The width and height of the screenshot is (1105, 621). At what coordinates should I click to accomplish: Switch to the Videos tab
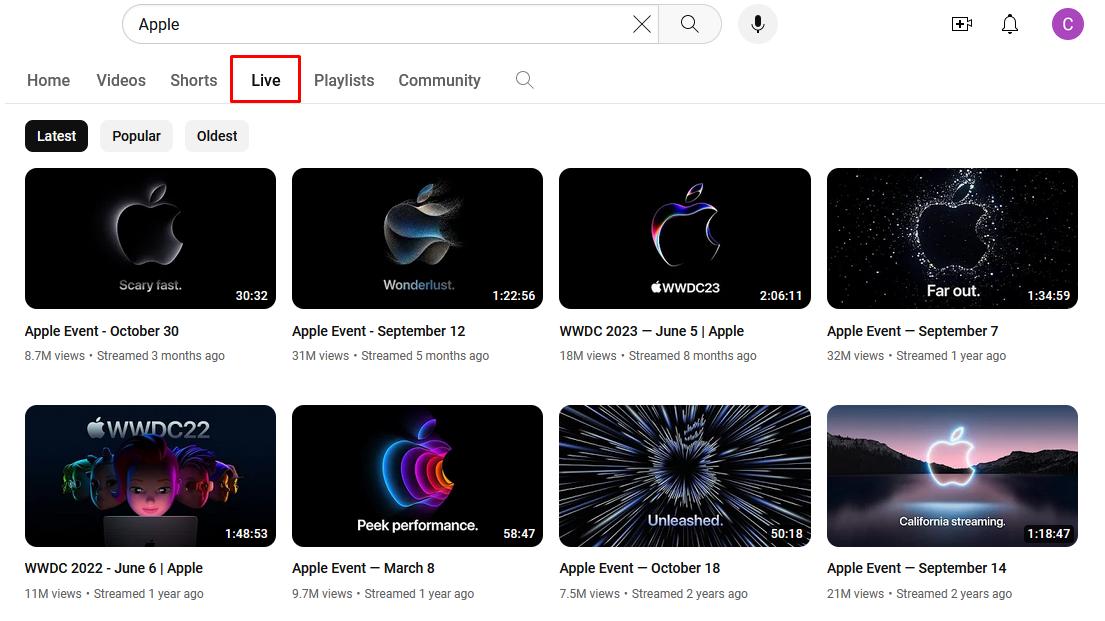(x=121, y=80)
